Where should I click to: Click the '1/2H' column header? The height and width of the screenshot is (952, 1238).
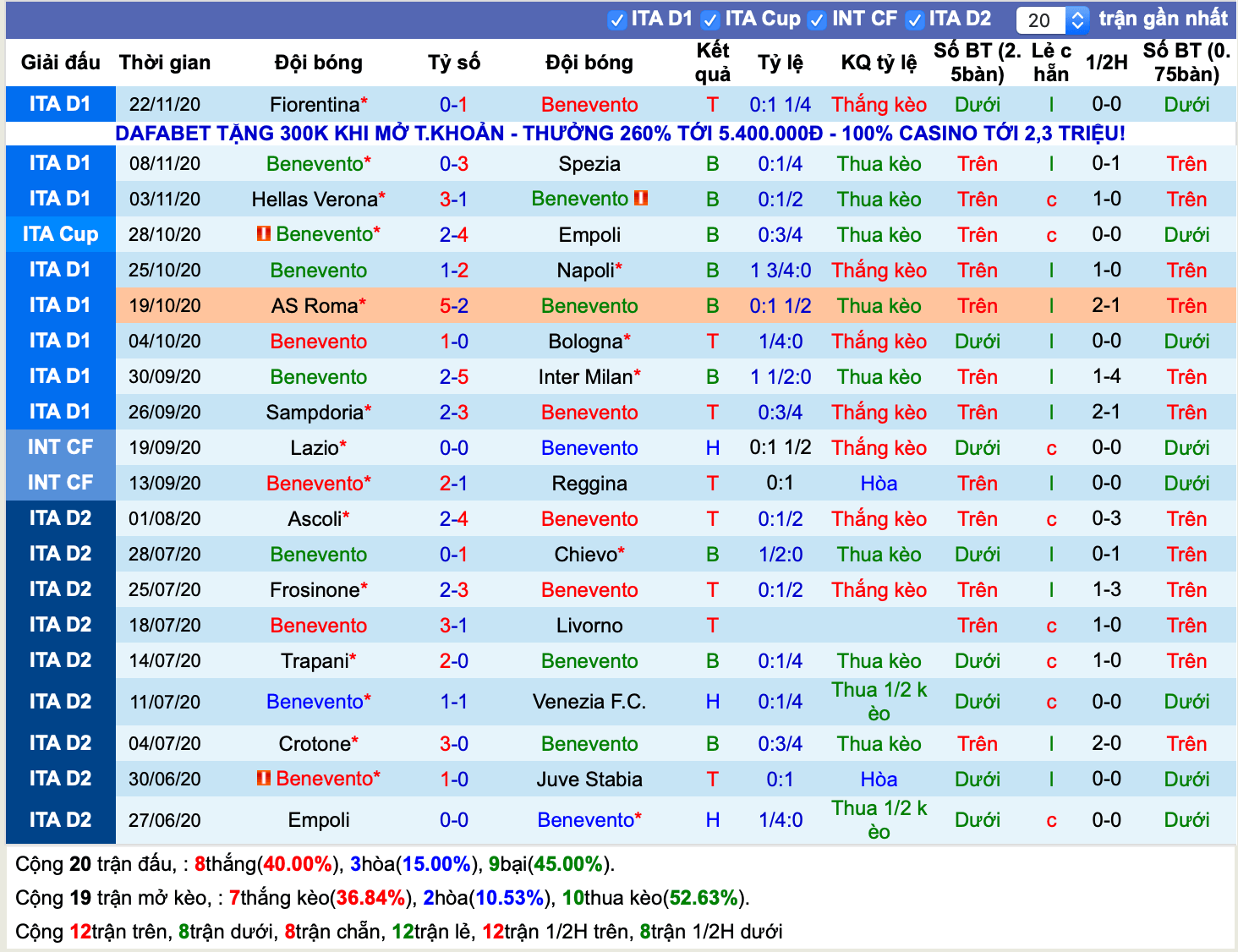[x=1107, y=63]
